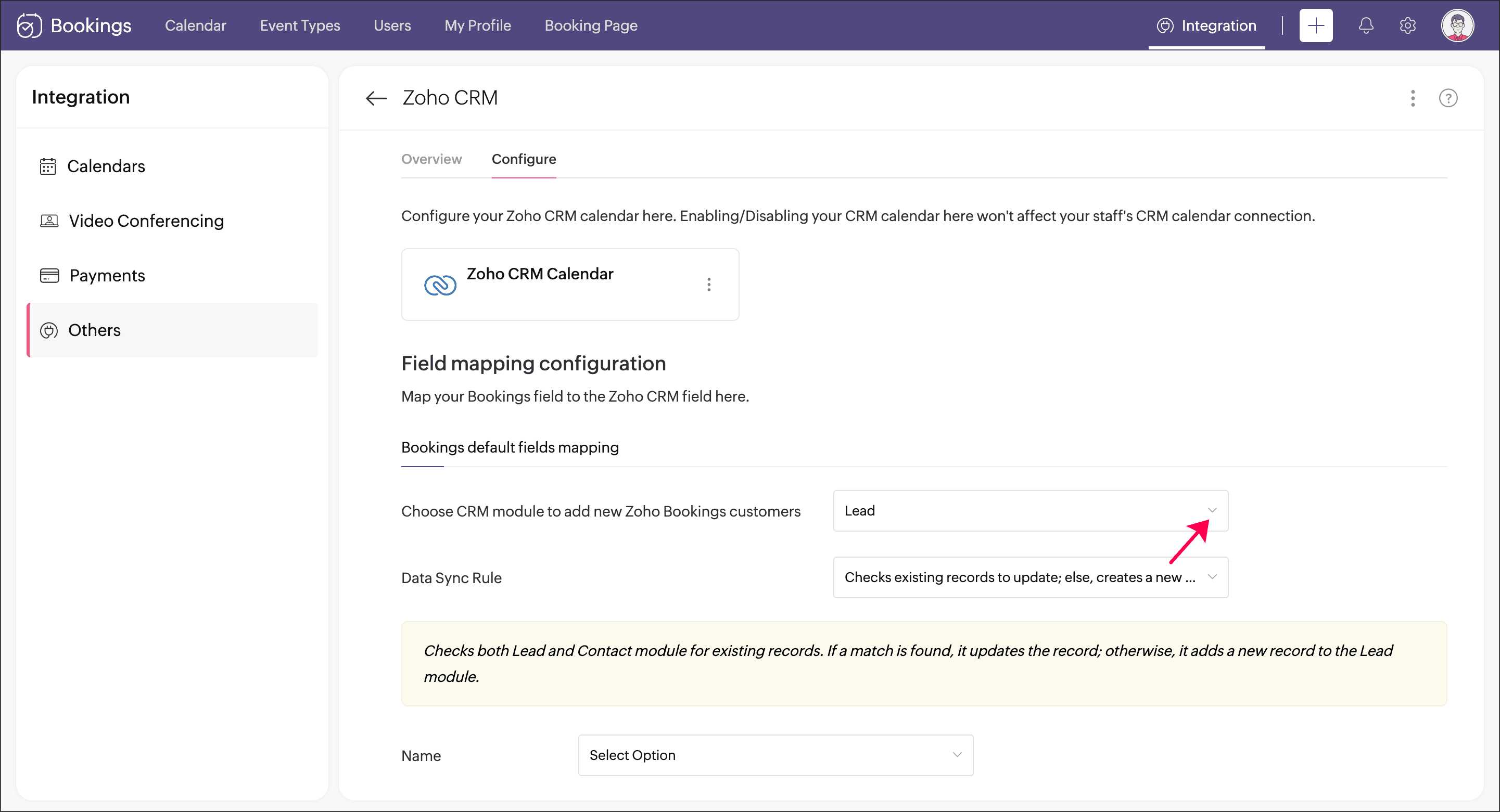Click the Bookings logo icon
The width and height of the screenshot is (1500, 812).
pos(29,25)
